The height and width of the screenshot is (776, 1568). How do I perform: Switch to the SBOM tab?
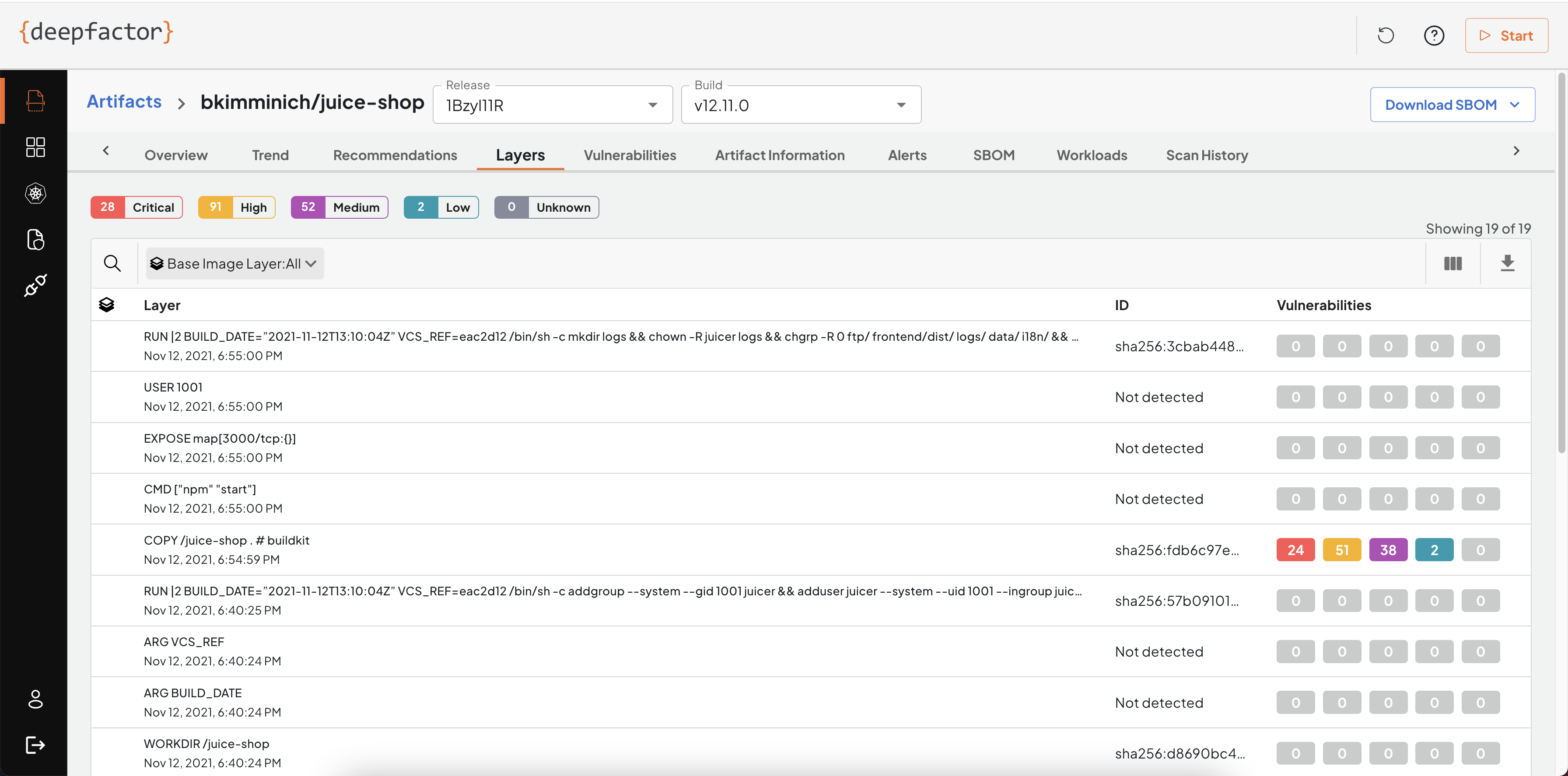click(x=994, y=155)
